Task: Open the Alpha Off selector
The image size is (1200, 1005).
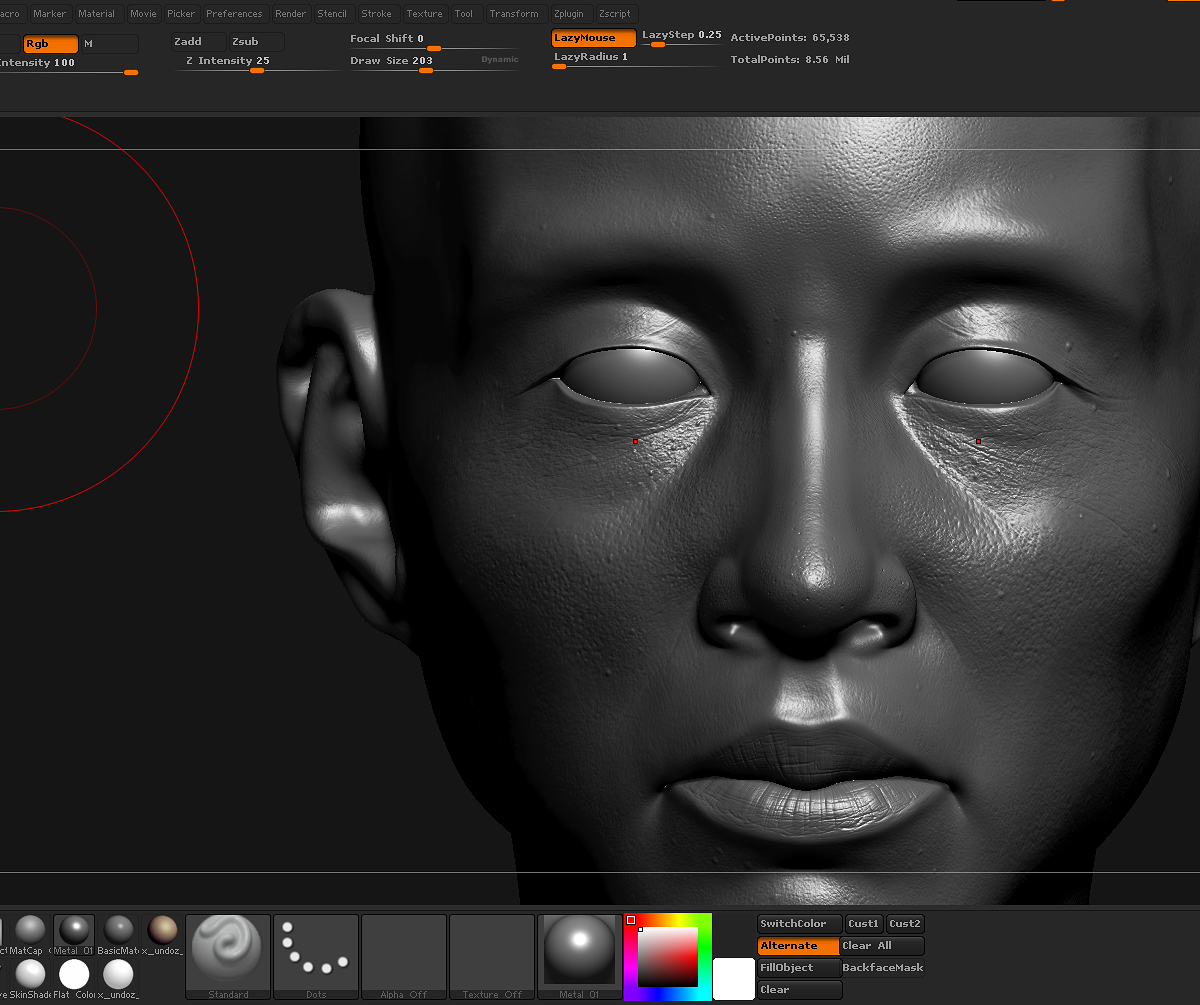Action: (404, 957)
